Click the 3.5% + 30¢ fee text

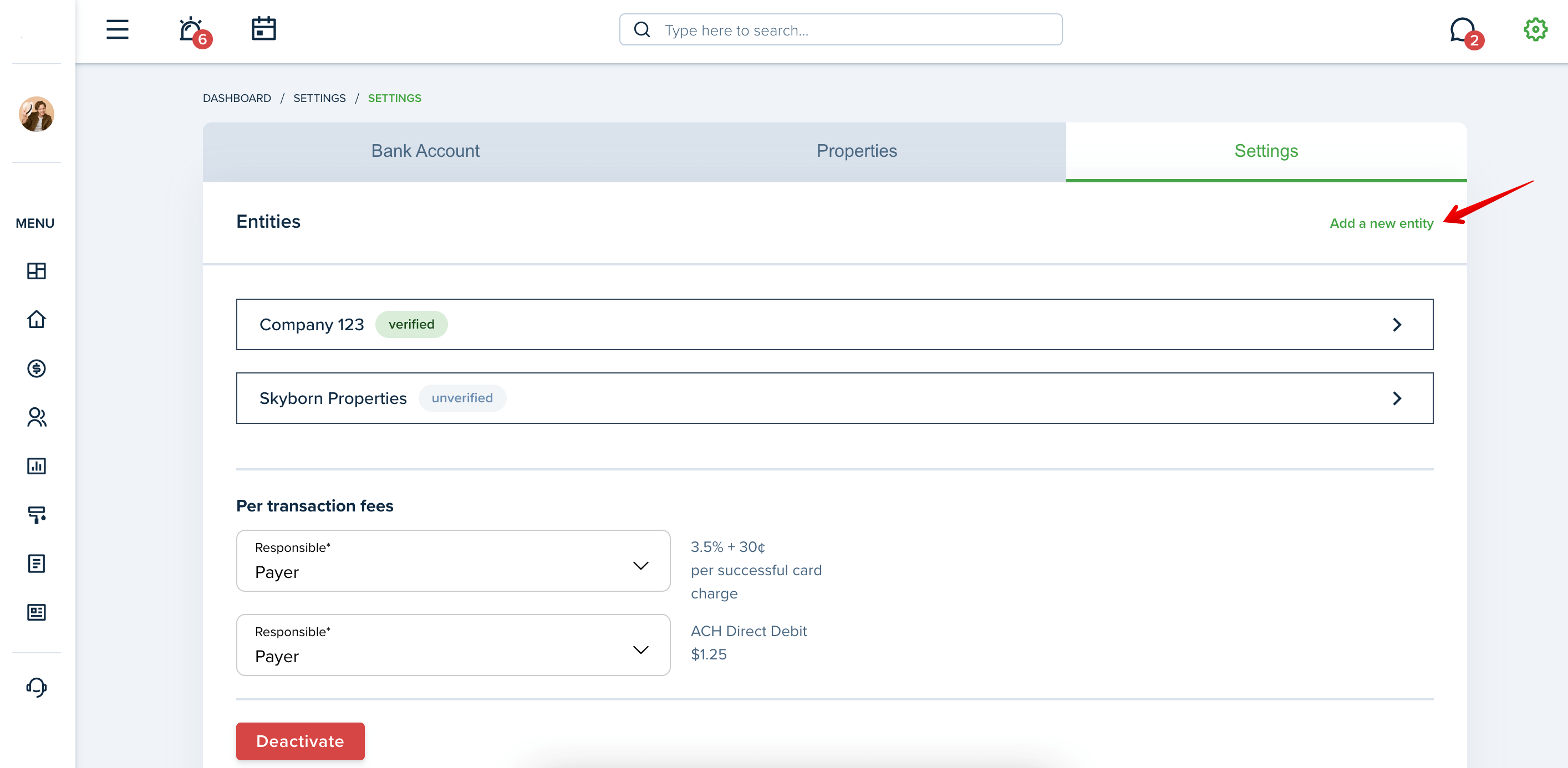coord(728,546)
